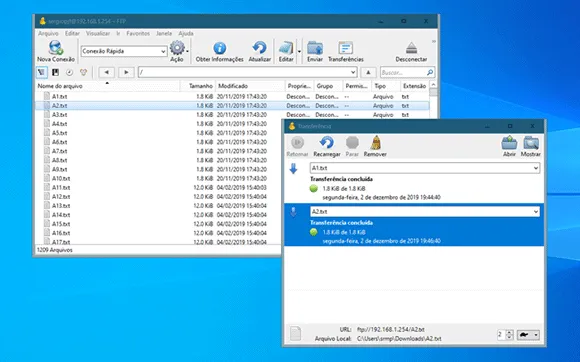This screenshot has width=580, height=362.
Task: Open the Editar menu
Action: click(x=72, y=33)
